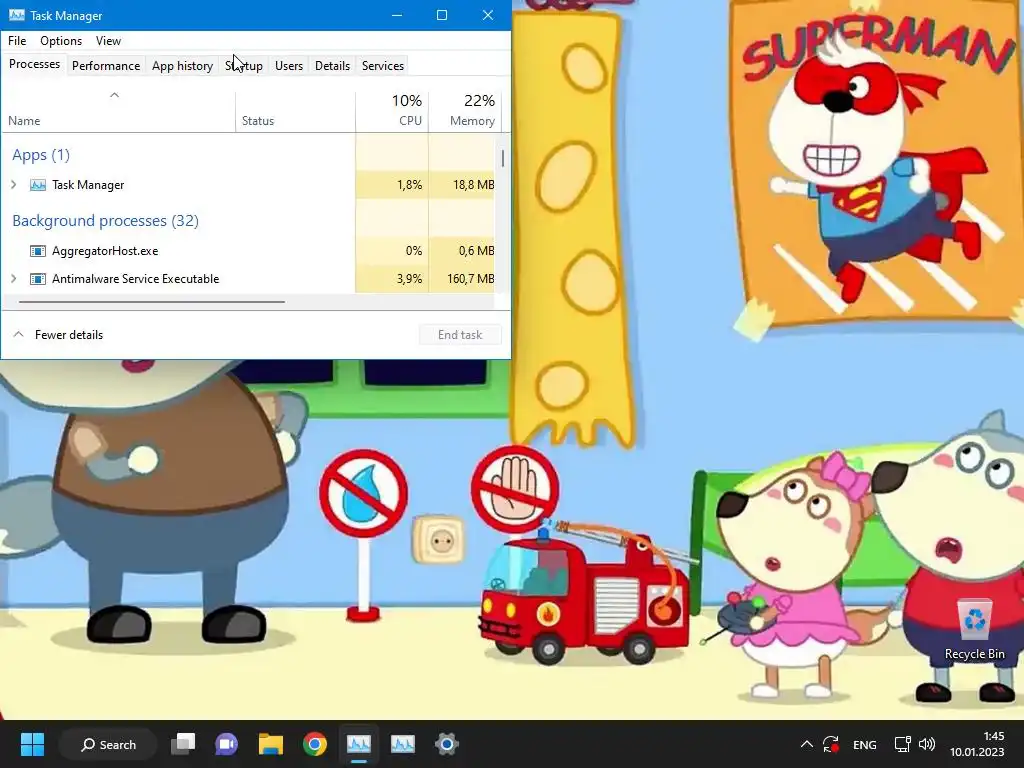The height and width of the screenshot is (768, 1024).
Task: Click the active Task Manager taskbar icon
Action: (x=359, y=744)
